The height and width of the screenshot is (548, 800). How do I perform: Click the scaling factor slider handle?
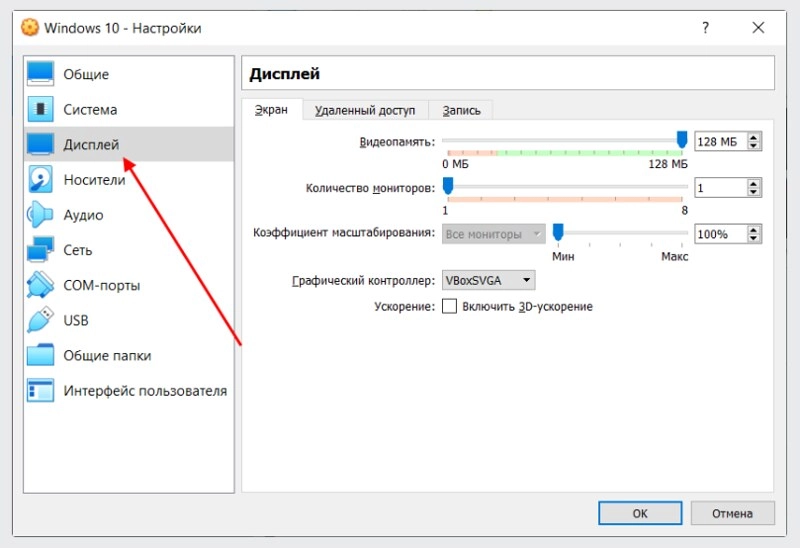pos(558,232)
